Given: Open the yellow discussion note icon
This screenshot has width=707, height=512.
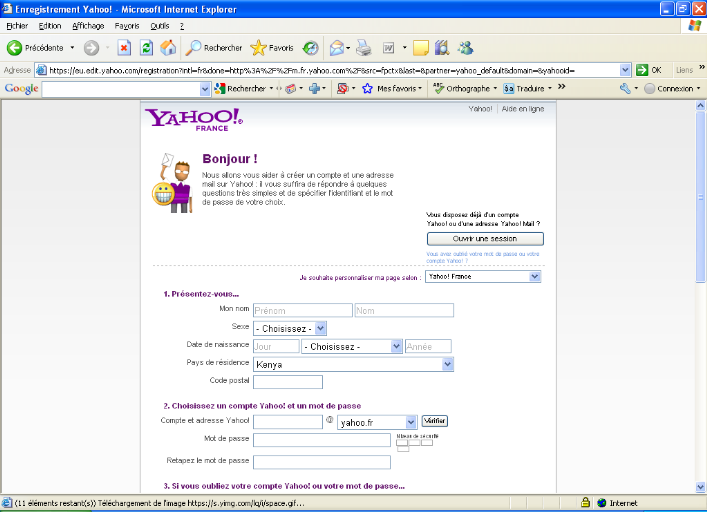Looking at the screenshot, I should [421, 48].
